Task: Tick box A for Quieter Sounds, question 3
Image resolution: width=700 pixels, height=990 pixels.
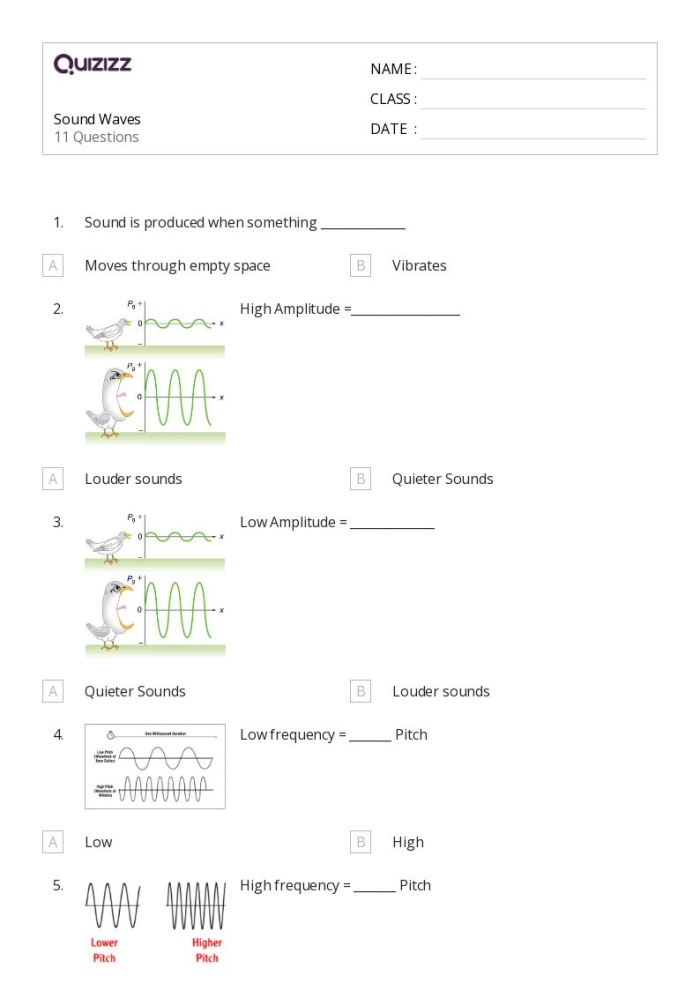Action: pos(53,691)
